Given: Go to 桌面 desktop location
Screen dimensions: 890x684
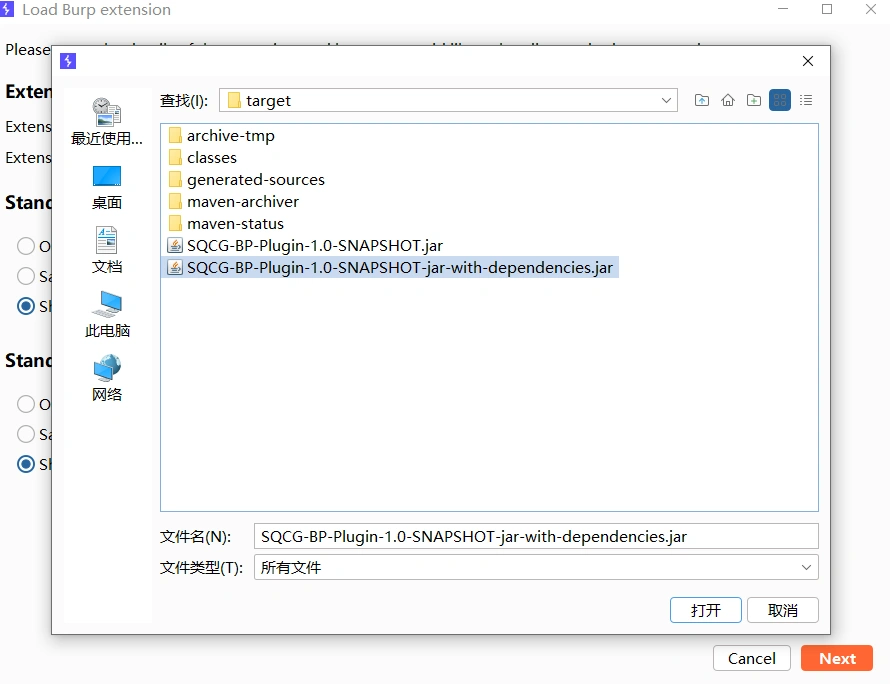Looking at the screenshot, I should tap(106, 187).
